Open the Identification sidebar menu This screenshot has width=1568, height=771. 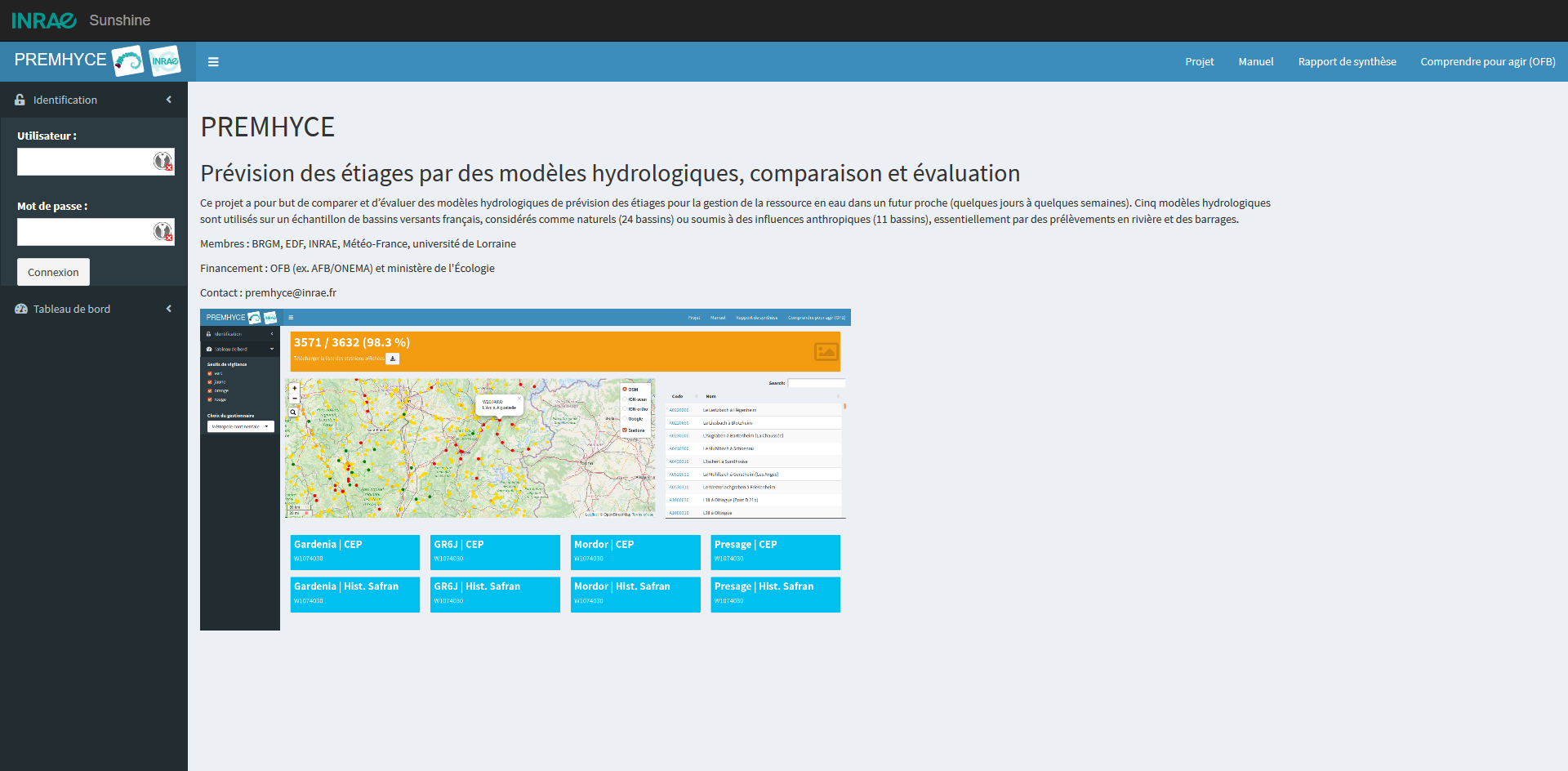click(94, 100)
